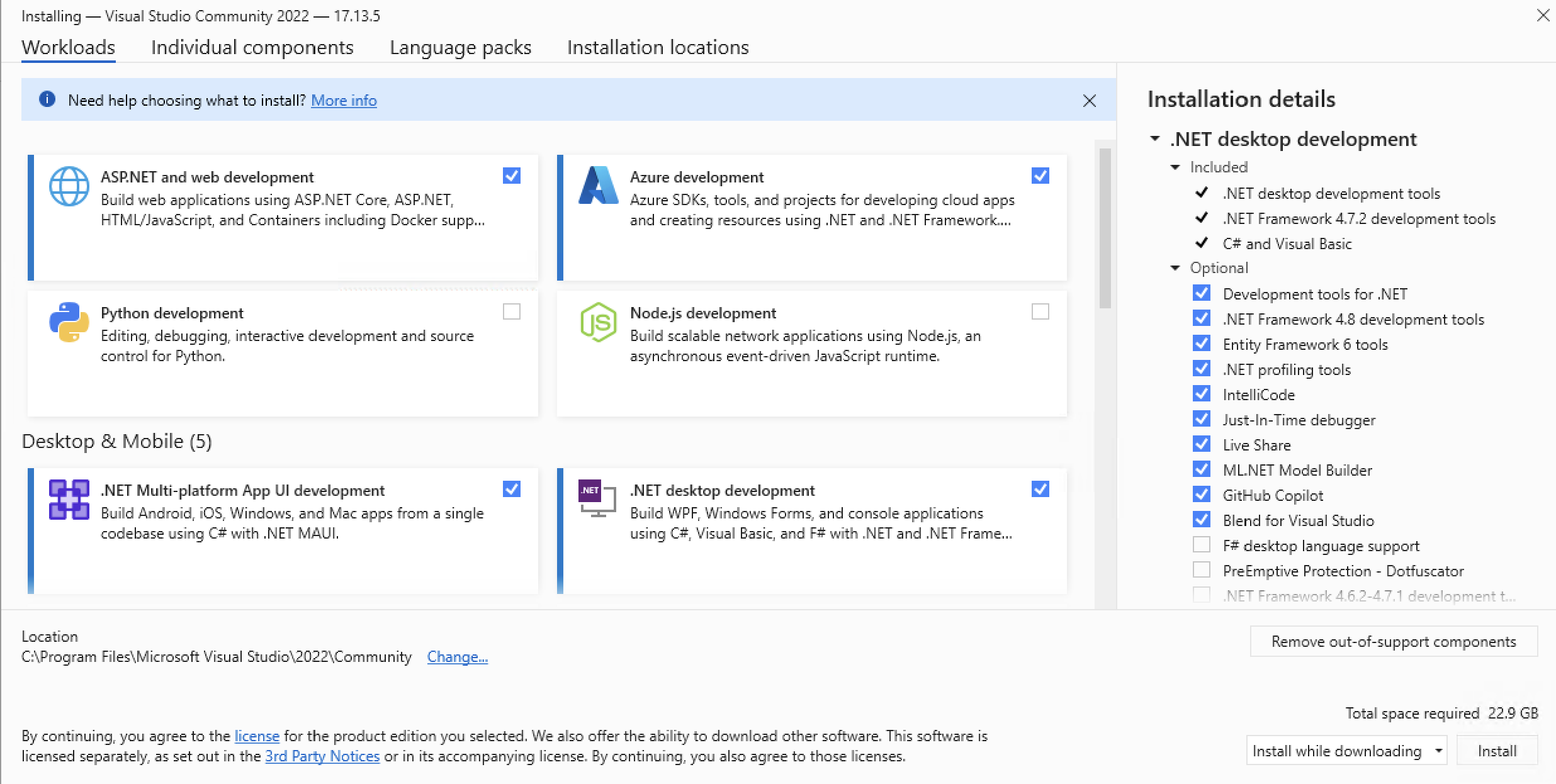Click Remove out-of-support components button

[1394, 641]
